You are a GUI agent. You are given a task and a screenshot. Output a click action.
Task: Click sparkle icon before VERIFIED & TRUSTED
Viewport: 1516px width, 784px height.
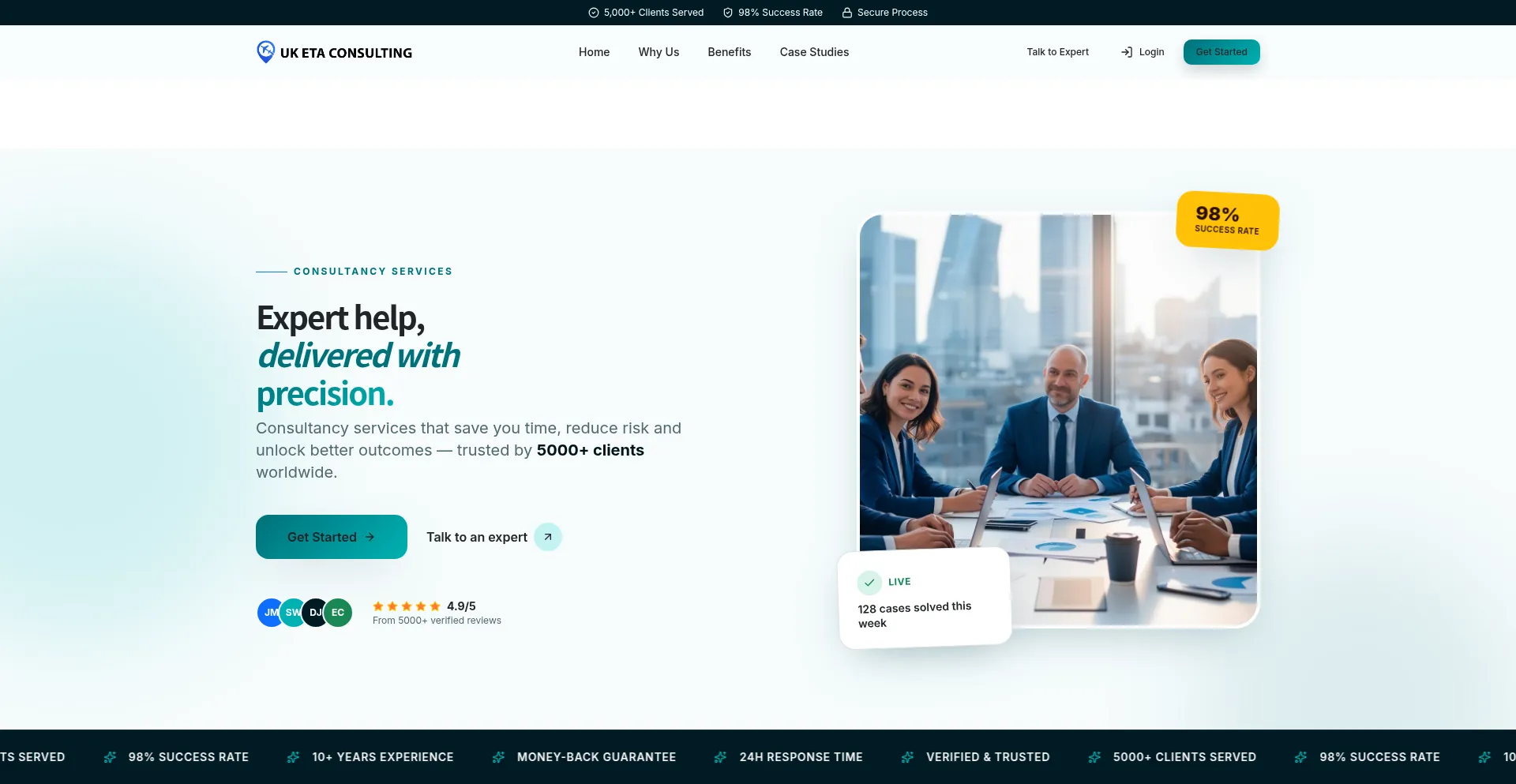907,757
